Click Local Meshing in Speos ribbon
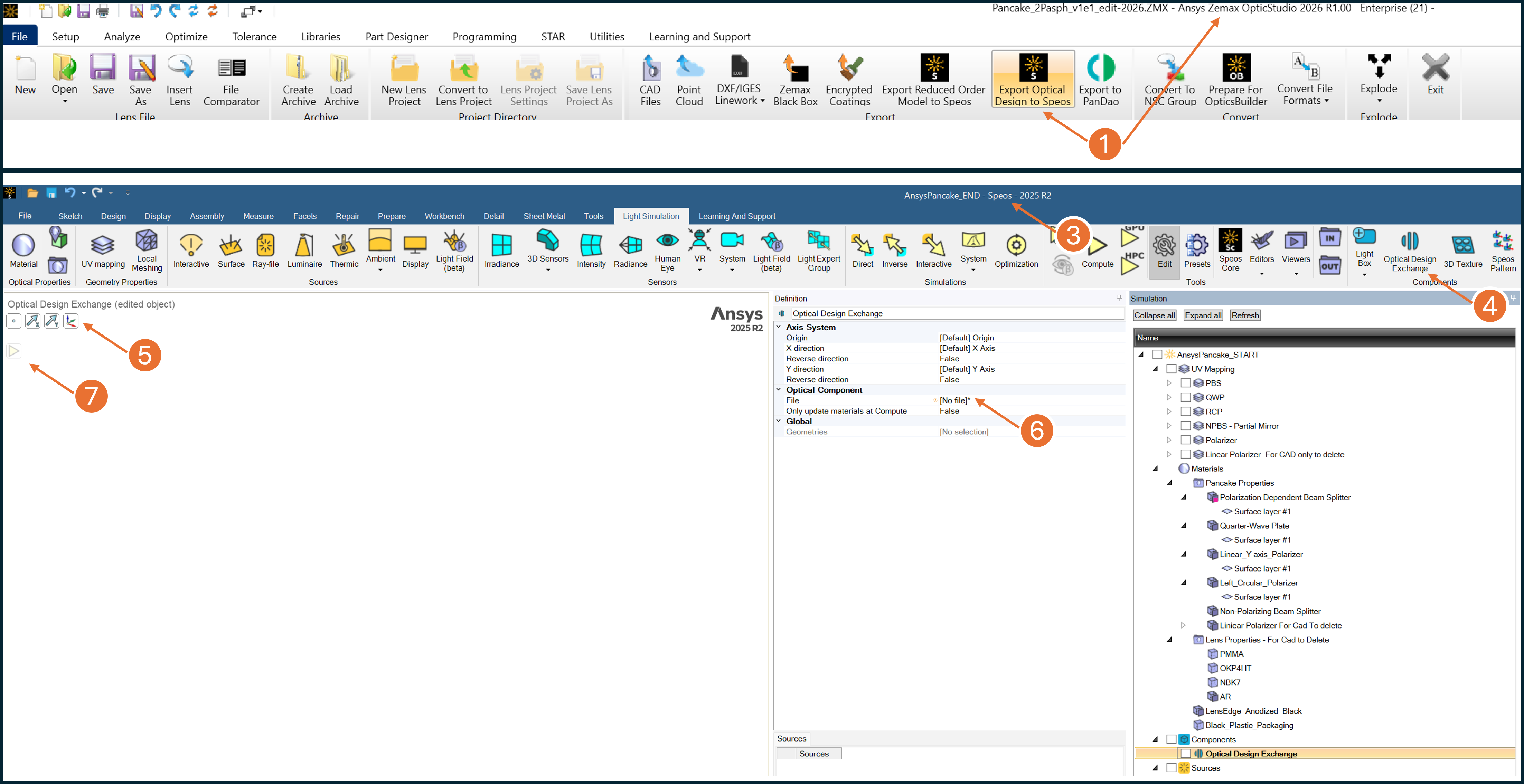 coord(147,250)
